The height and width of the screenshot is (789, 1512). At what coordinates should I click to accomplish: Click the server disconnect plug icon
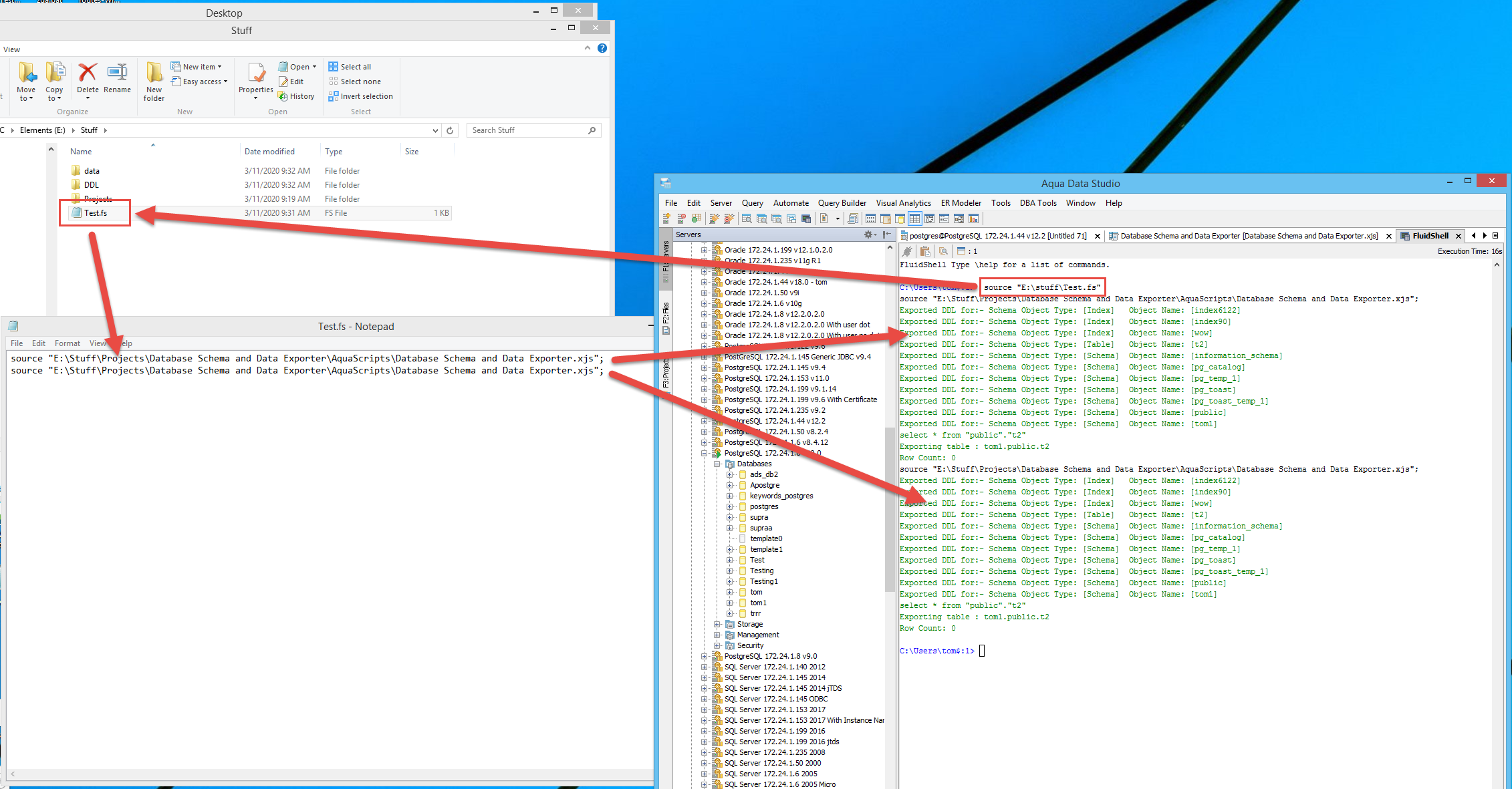[x=729, y=218]
